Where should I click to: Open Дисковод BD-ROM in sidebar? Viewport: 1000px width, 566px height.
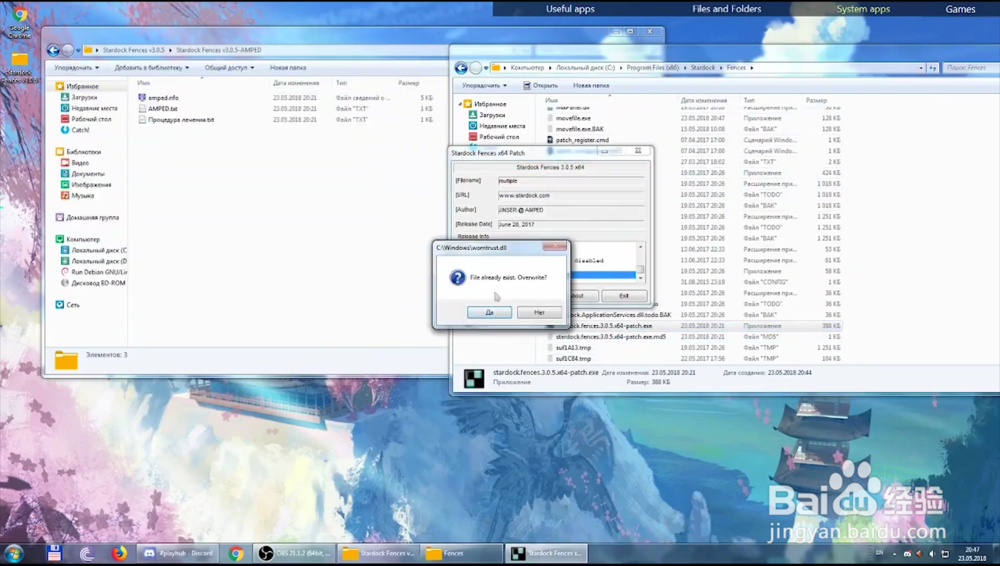[98, 283]
